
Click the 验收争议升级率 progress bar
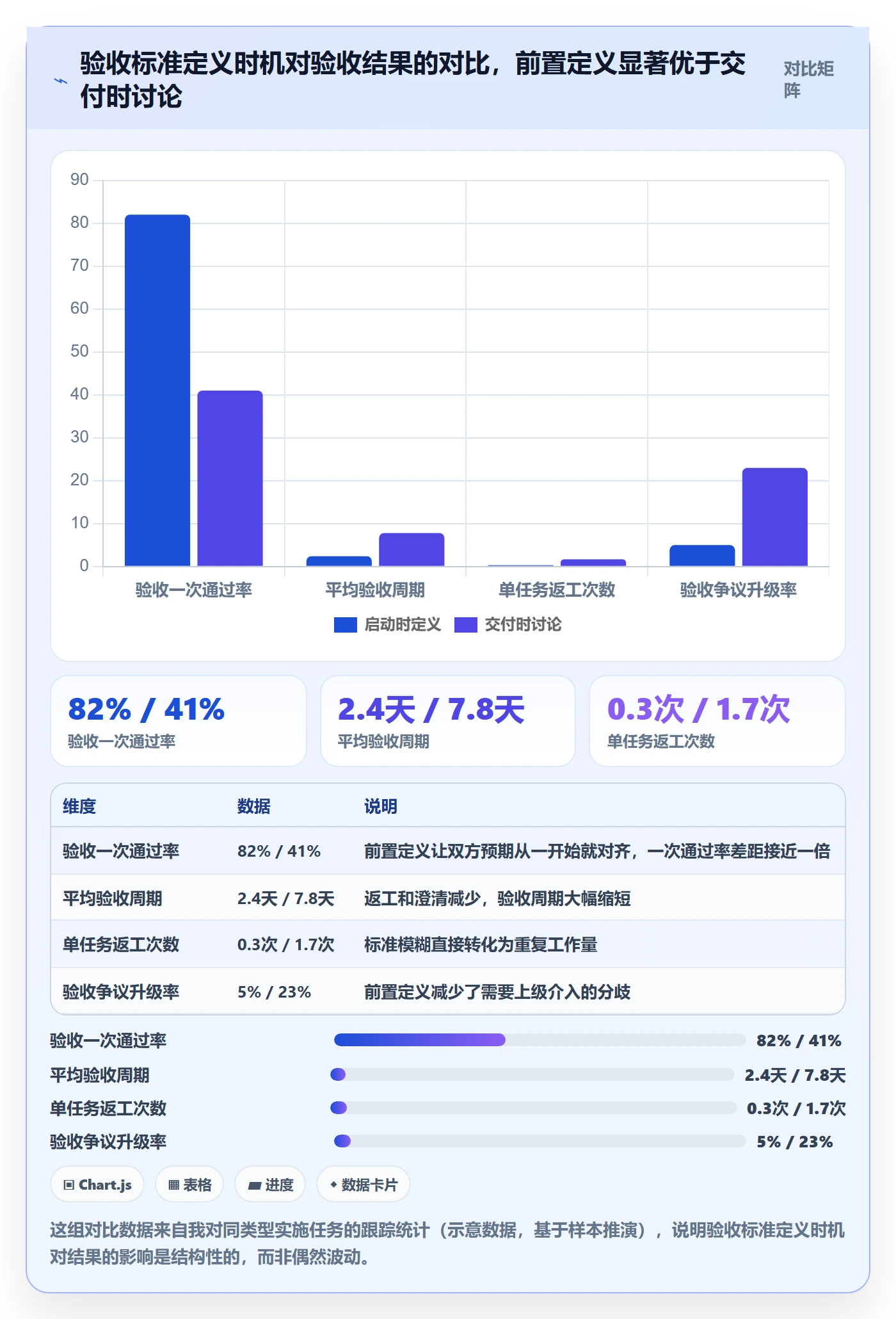point(540,1141)
